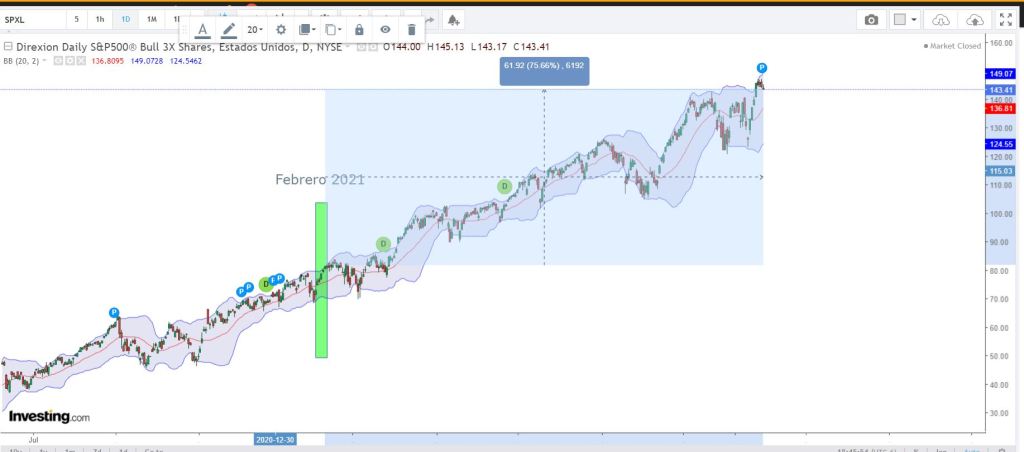
Task: Open the text color tool in floating toolbar
Action: click(203, 30)
